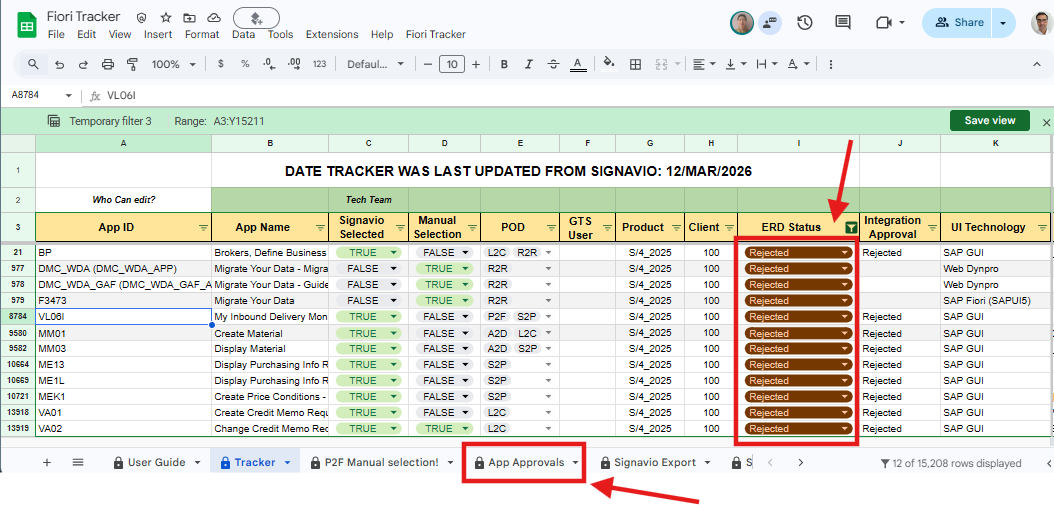The width and height of the screenshot is (1054, 505).
Task: Open the comments panel icon
Action: 843,22
